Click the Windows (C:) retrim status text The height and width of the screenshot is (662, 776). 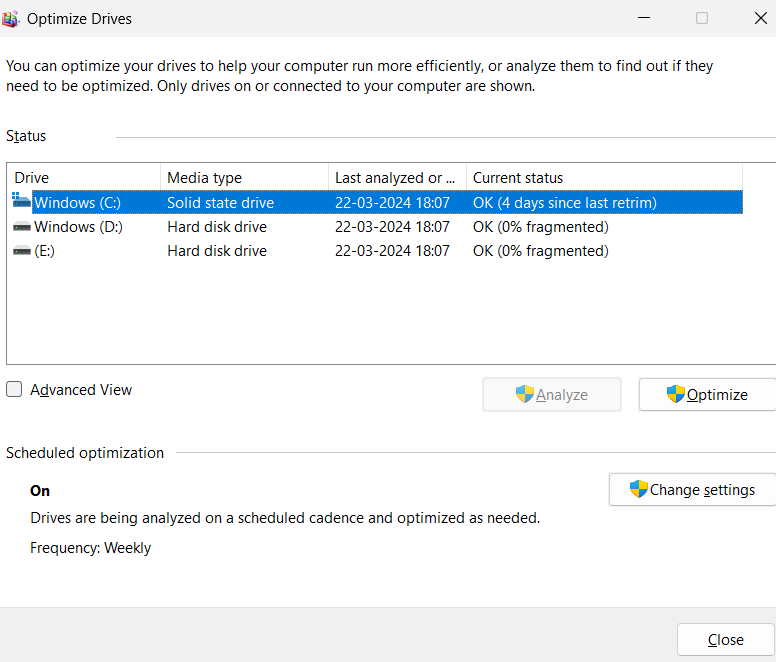click(564, 203)
